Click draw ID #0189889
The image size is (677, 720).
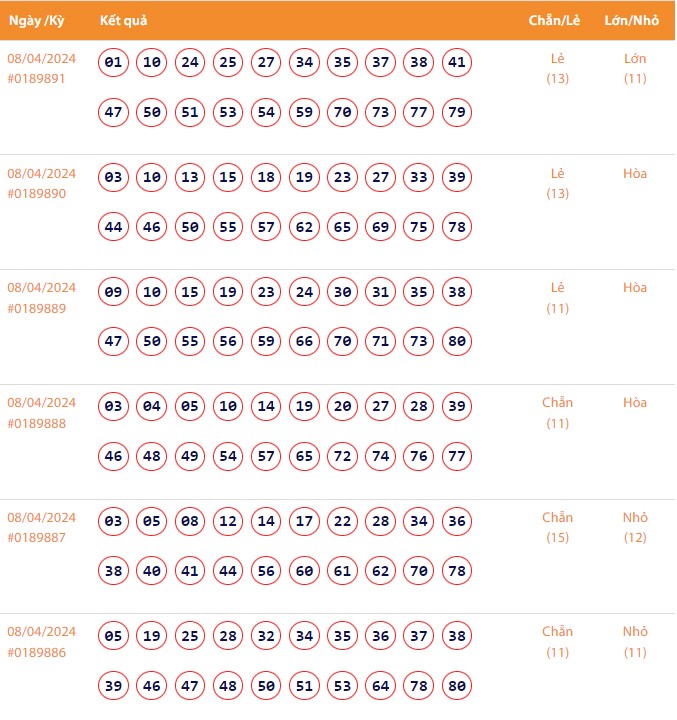36,309
